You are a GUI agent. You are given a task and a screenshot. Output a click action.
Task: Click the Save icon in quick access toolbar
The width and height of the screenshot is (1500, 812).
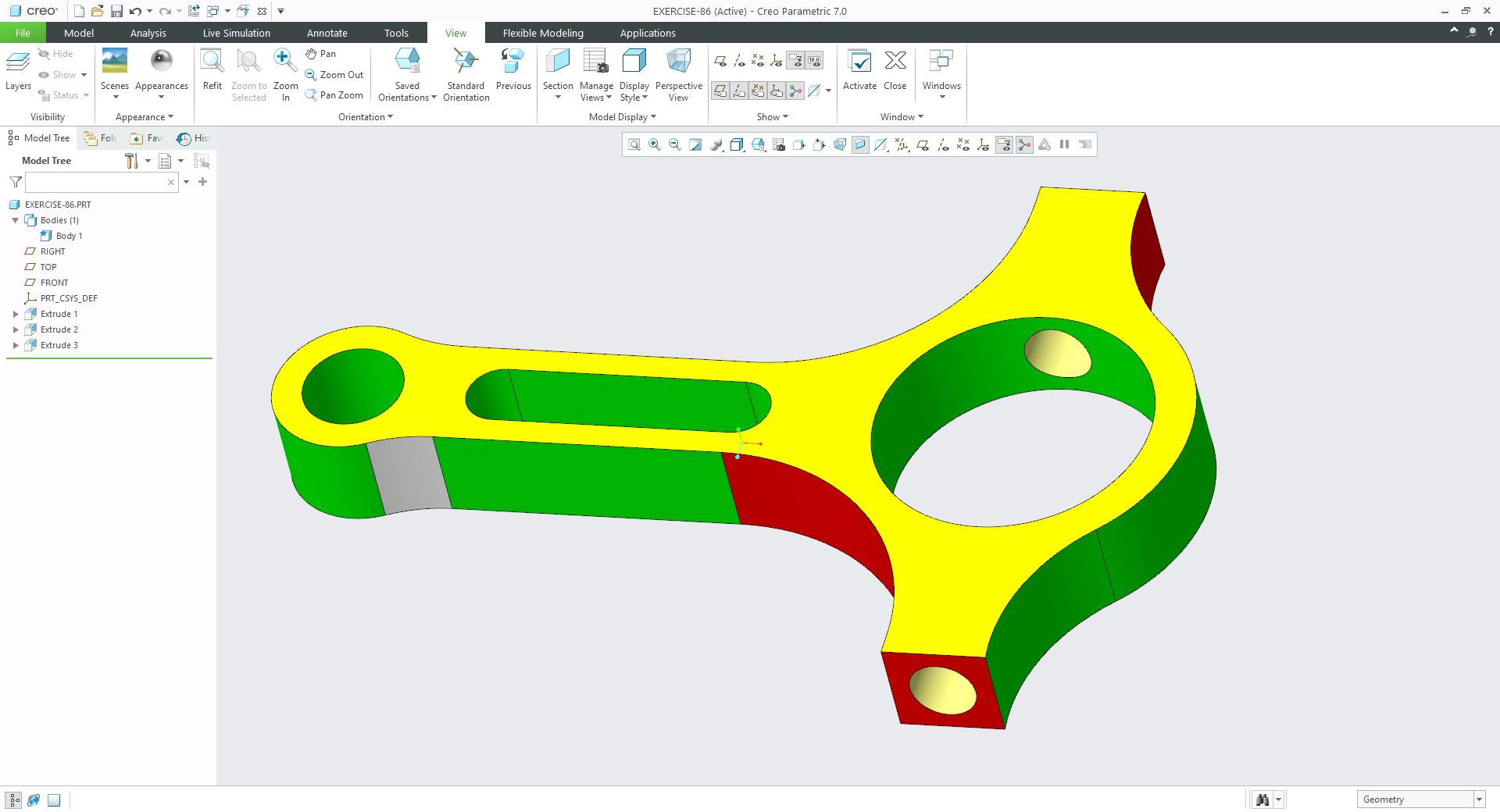(x=116, y=11)
